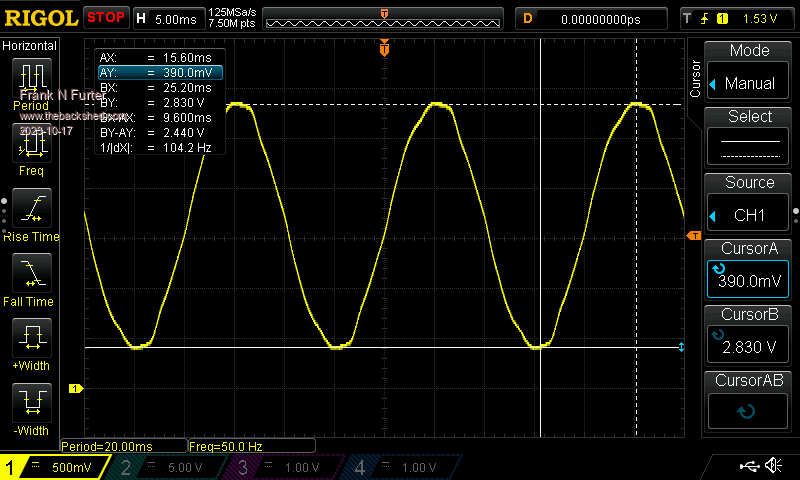Open the cursor line Select menu
This screenshot has width=800, height=480.
tap(749, 138)
